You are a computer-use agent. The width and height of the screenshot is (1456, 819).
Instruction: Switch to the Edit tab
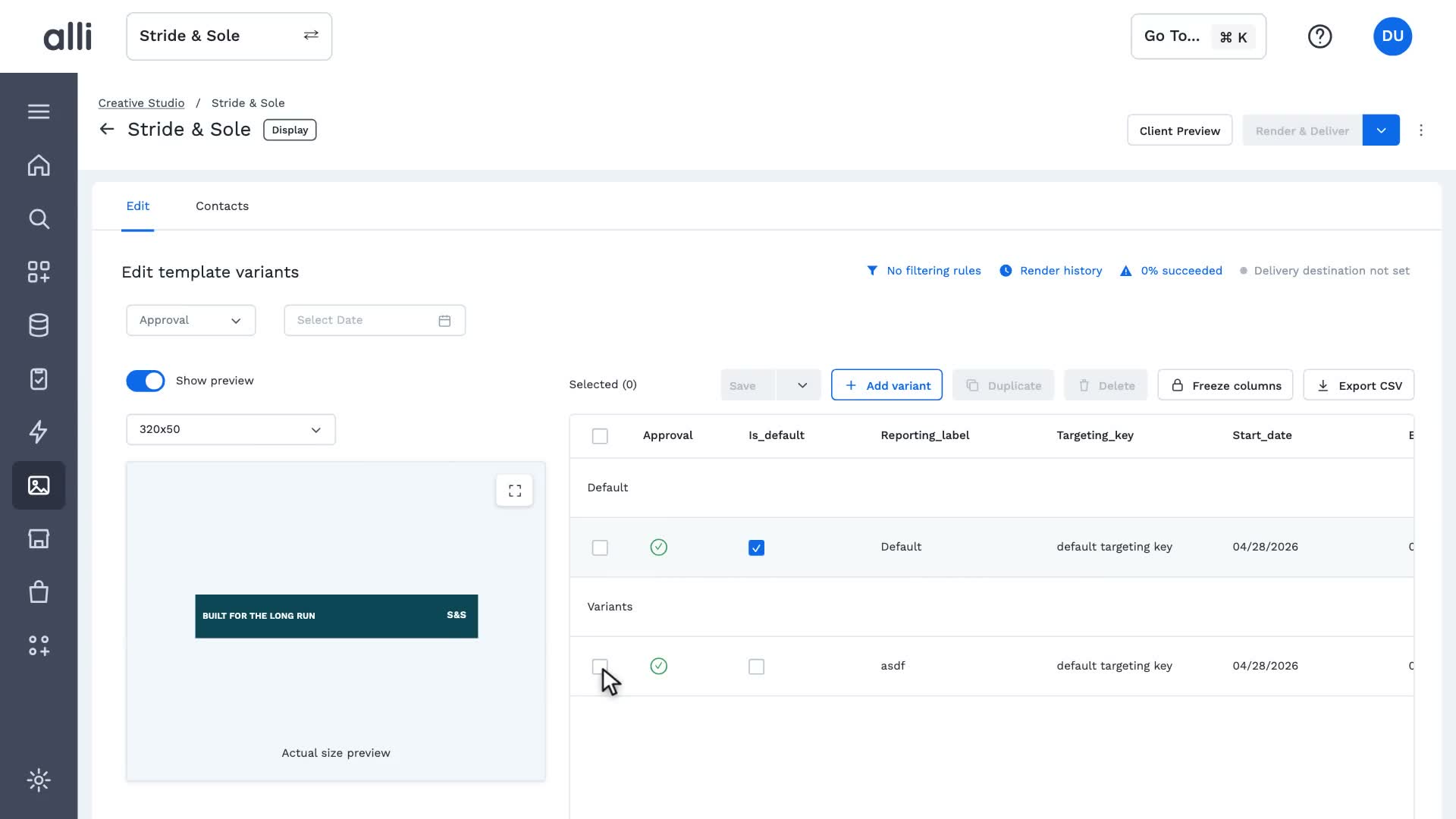coord(138,206)
